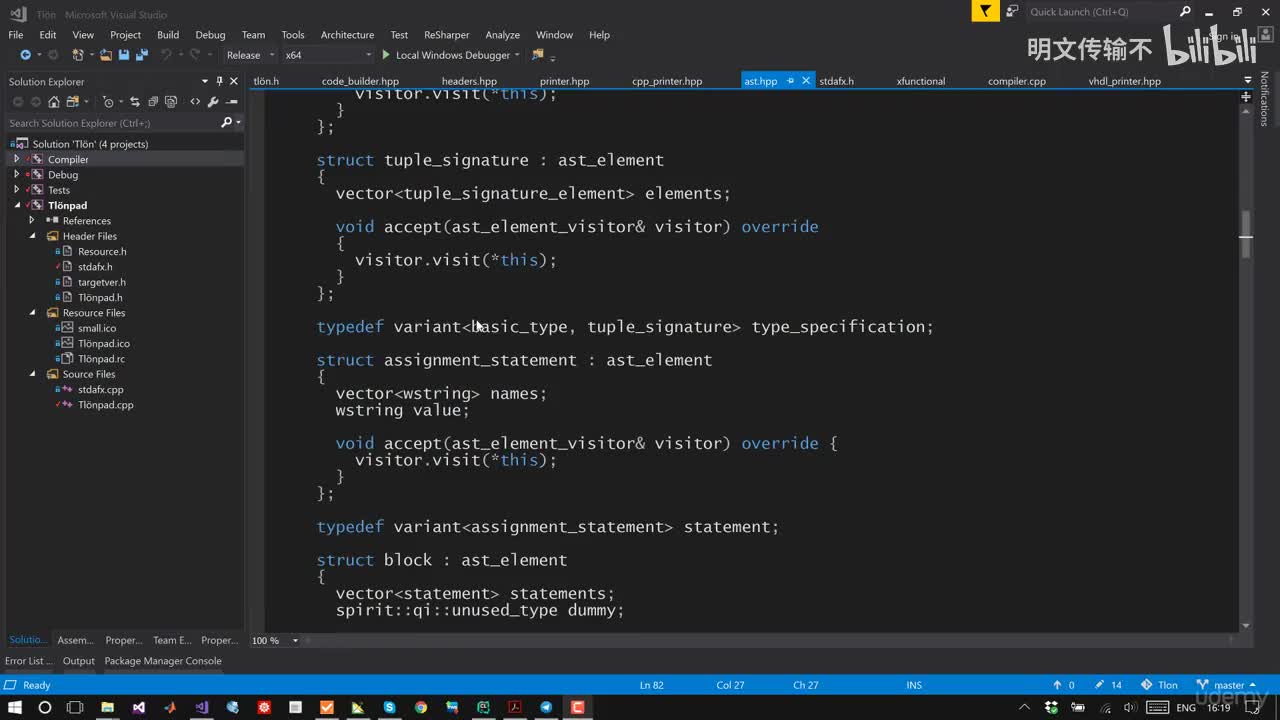Click the split editor handle above scrollbar
This screenshot has height=720, width=1280.
(x=1246, y=97)
